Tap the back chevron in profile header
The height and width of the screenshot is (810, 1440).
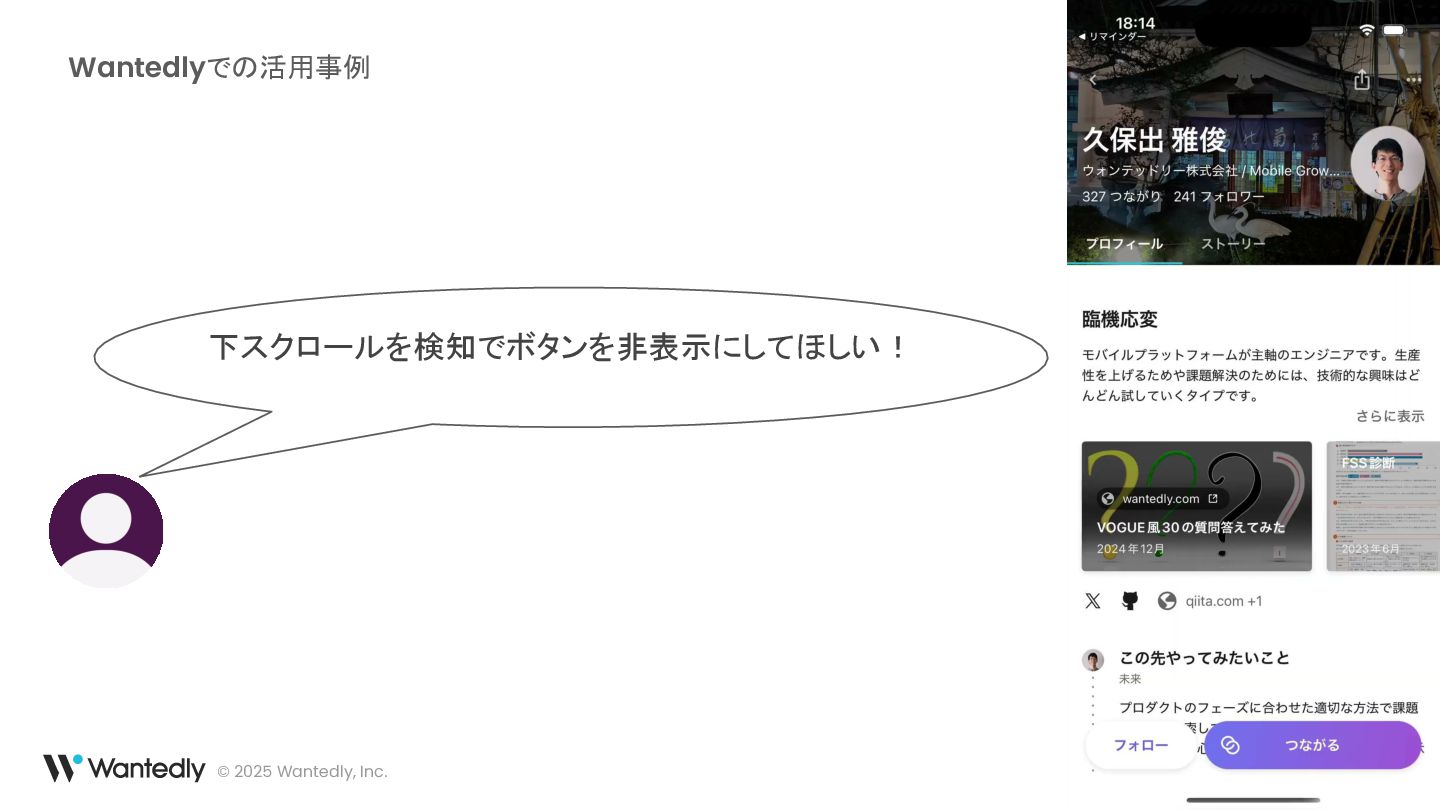pos(1093,80)
